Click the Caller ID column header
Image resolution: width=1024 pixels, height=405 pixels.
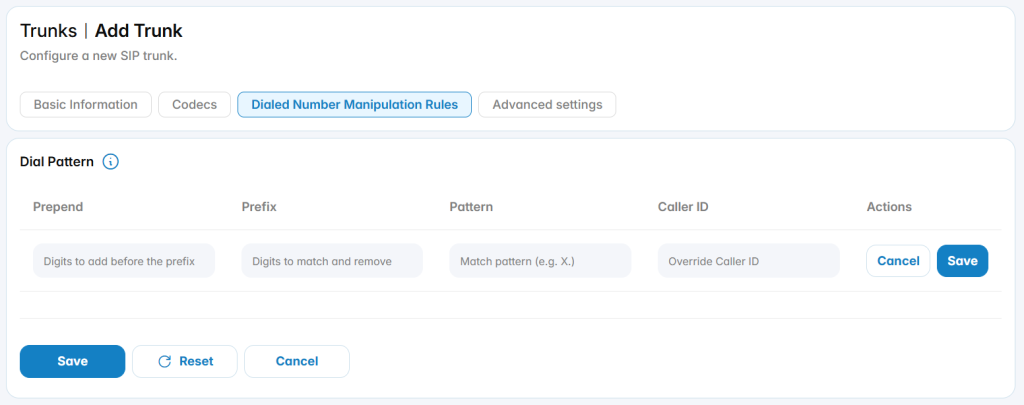[683, 206]
